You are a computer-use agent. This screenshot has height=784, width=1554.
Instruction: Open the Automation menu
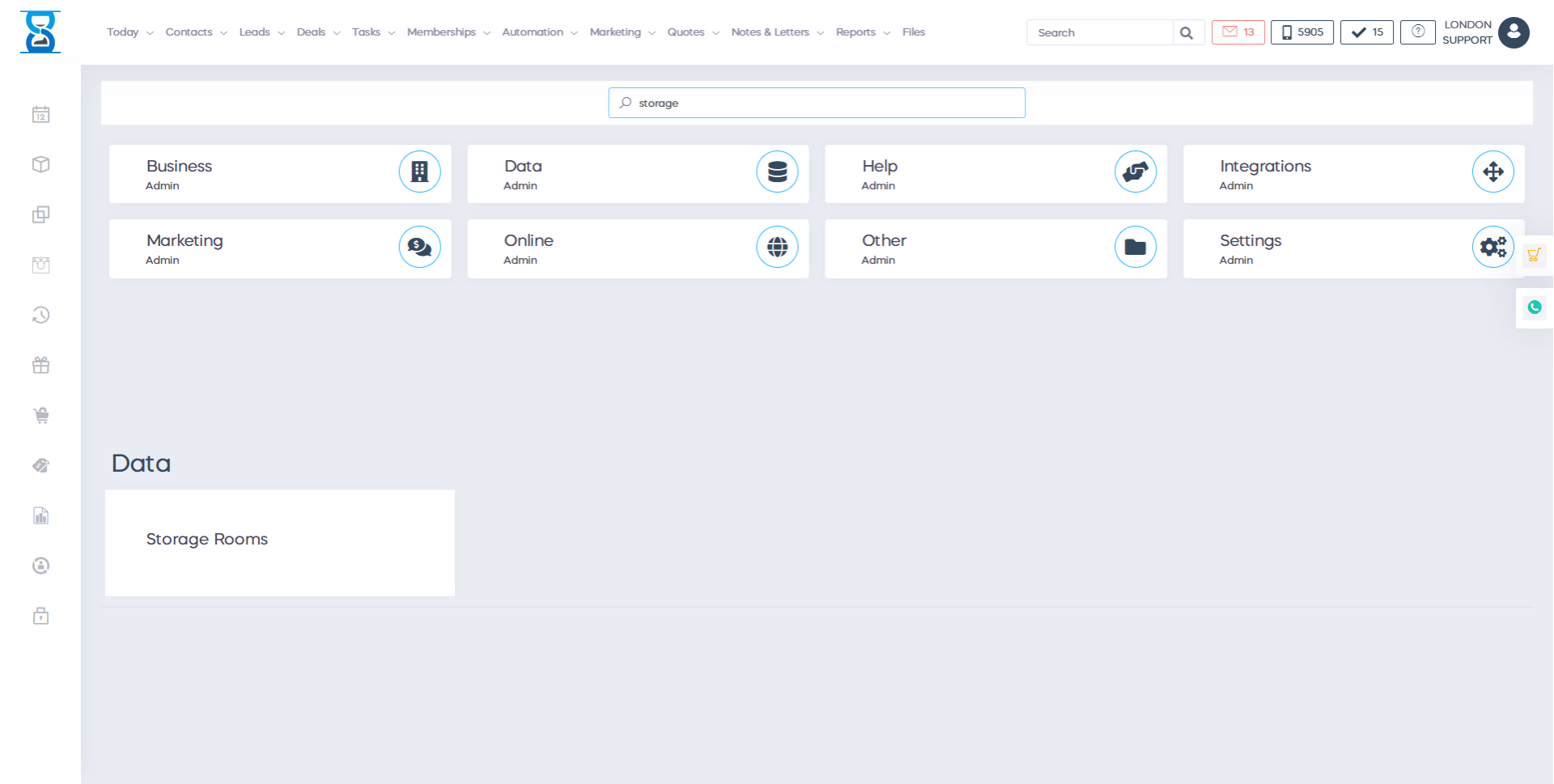539,32
